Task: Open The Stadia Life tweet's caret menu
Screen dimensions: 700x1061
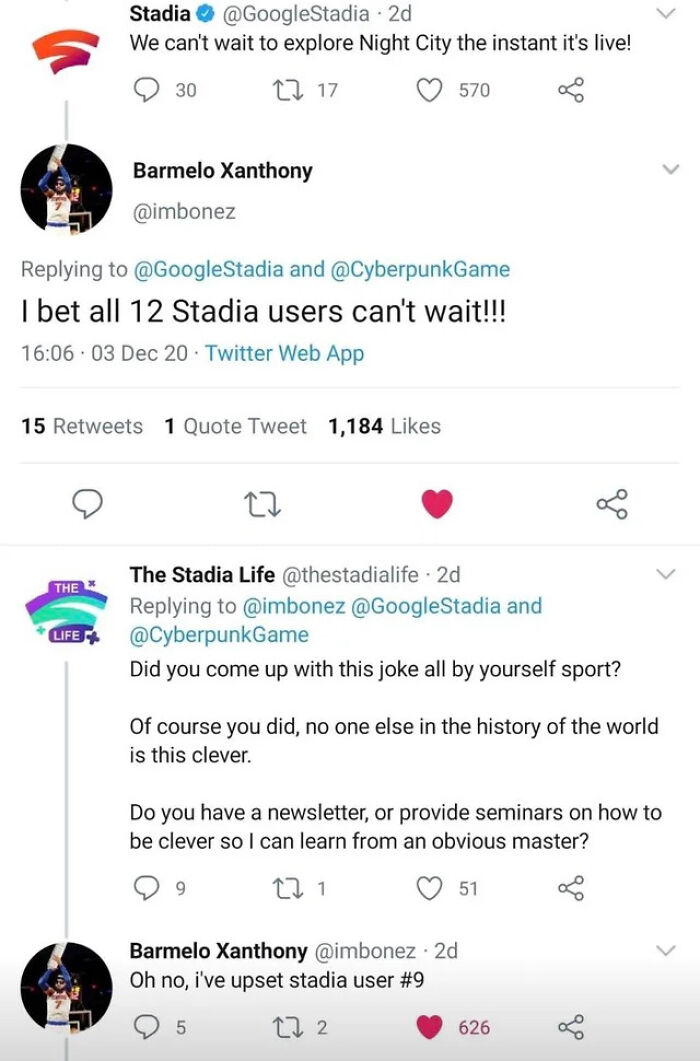Action: (666, 574)
